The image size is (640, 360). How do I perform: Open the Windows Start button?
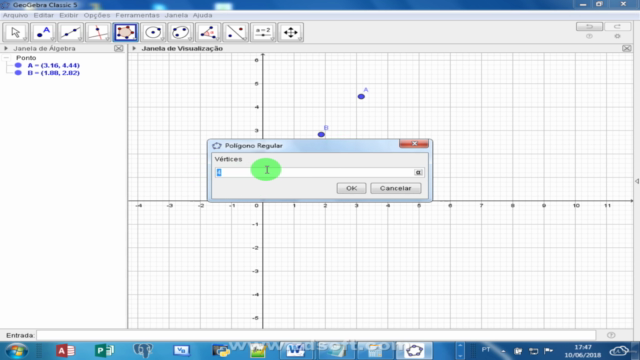click(x=17, y=351)
